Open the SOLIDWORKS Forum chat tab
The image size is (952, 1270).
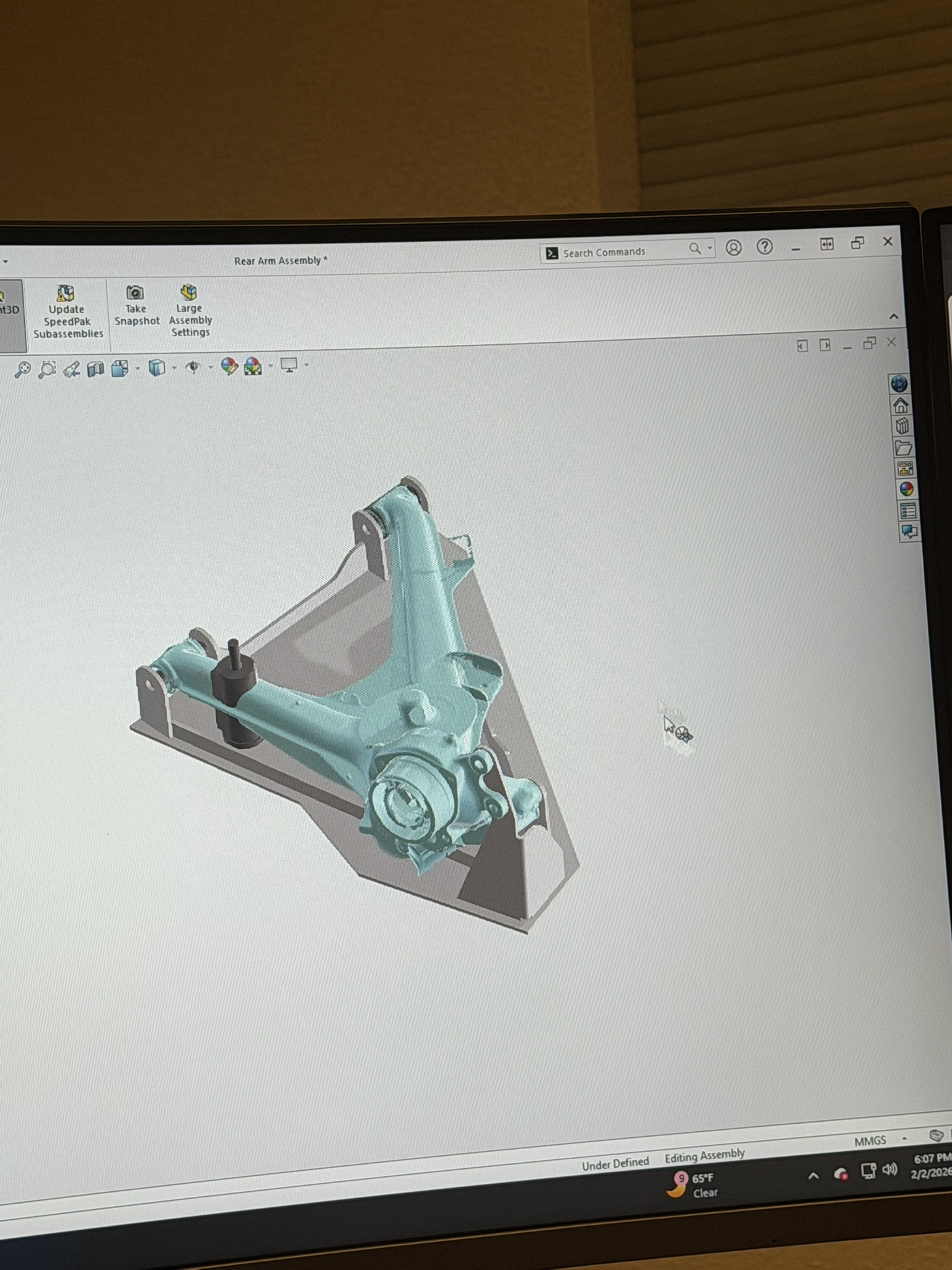pyautogui.click(x=909, y=532)
